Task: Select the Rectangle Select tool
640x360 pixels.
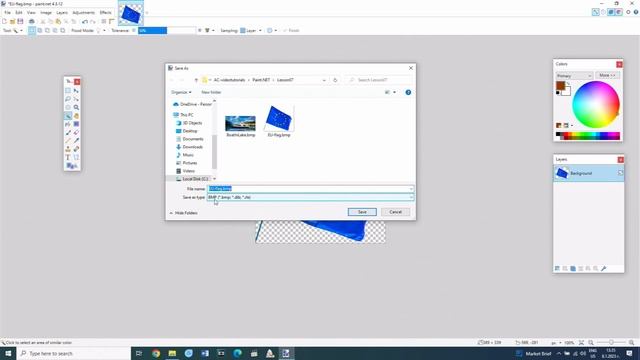Action: pos(68,91)
